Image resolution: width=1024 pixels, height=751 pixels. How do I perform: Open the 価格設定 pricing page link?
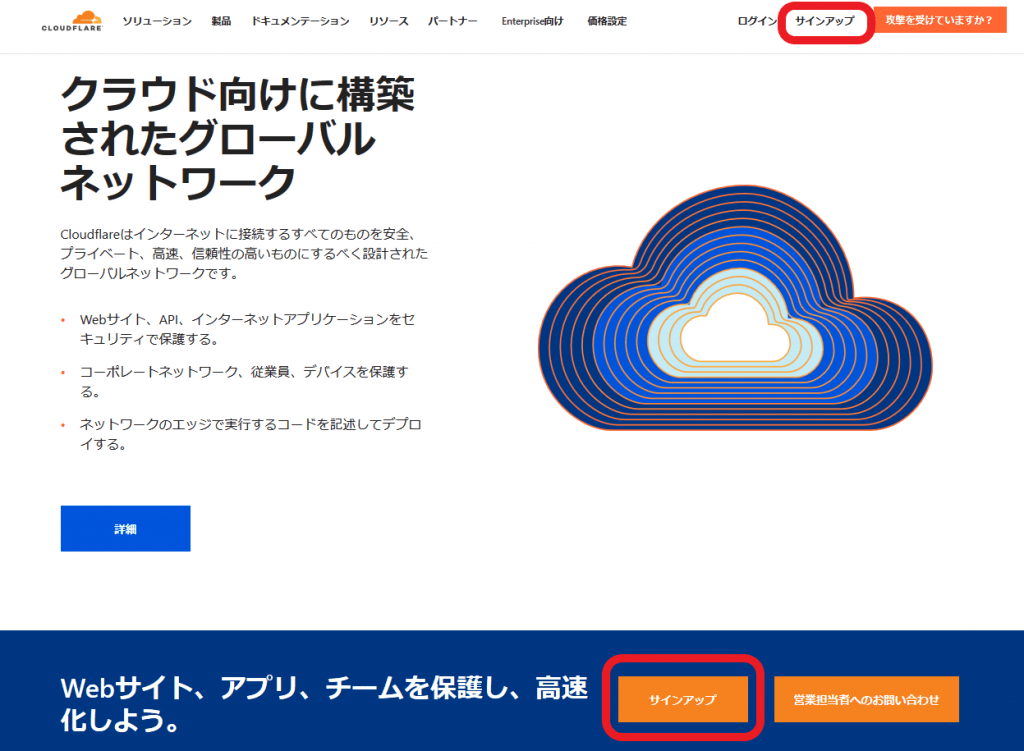point(607,21)
